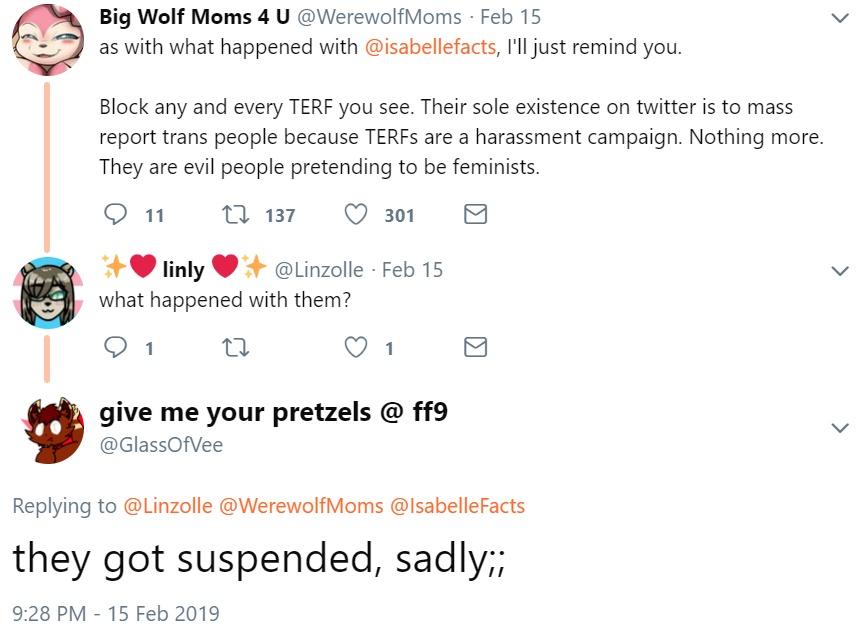This screenshot has width=859, height=634.
Task: Expand the options menu on linly's tweet
Action: click(x=838, y=271)
